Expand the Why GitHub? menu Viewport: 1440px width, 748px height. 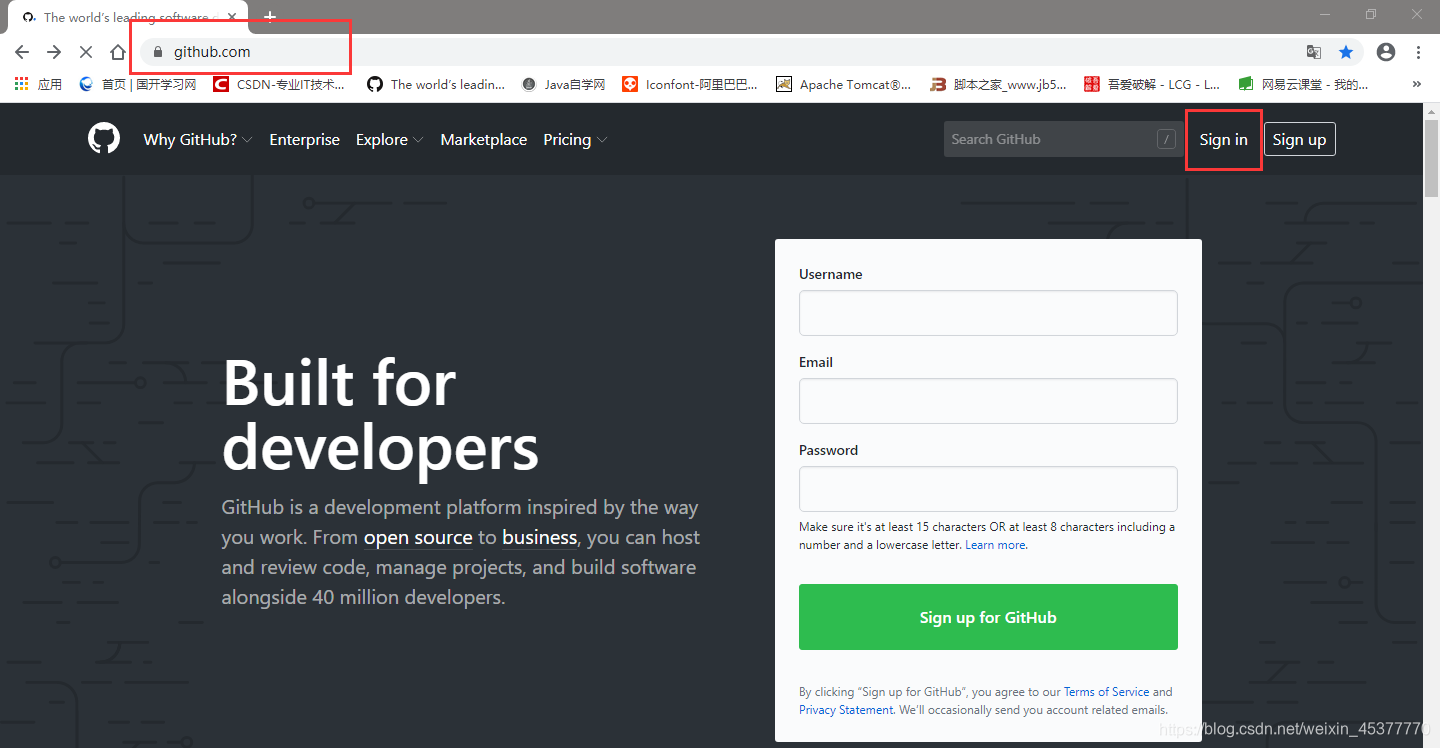pos(197,140)
